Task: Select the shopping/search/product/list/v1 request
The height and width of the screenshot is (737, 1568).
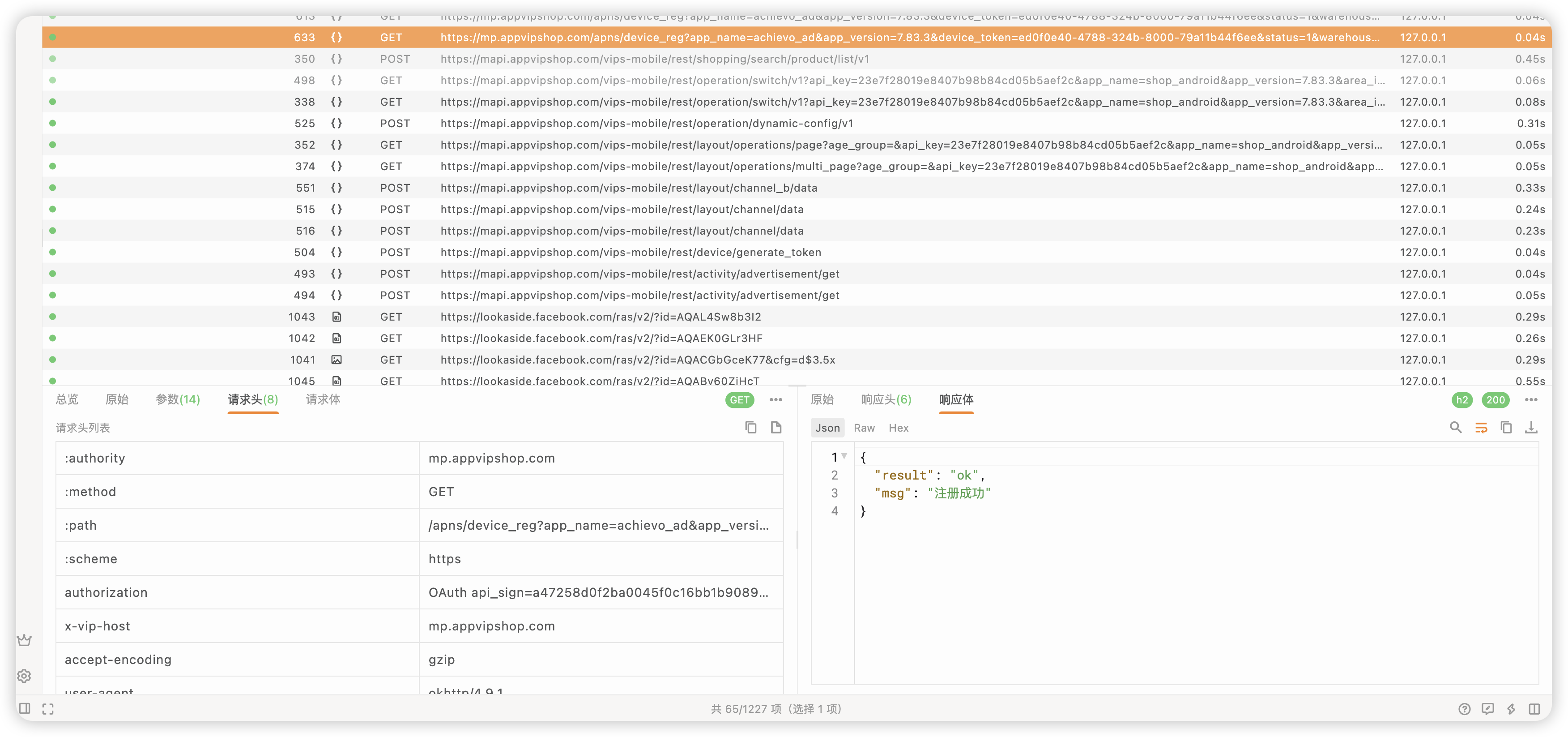Action: pos(796,59)
